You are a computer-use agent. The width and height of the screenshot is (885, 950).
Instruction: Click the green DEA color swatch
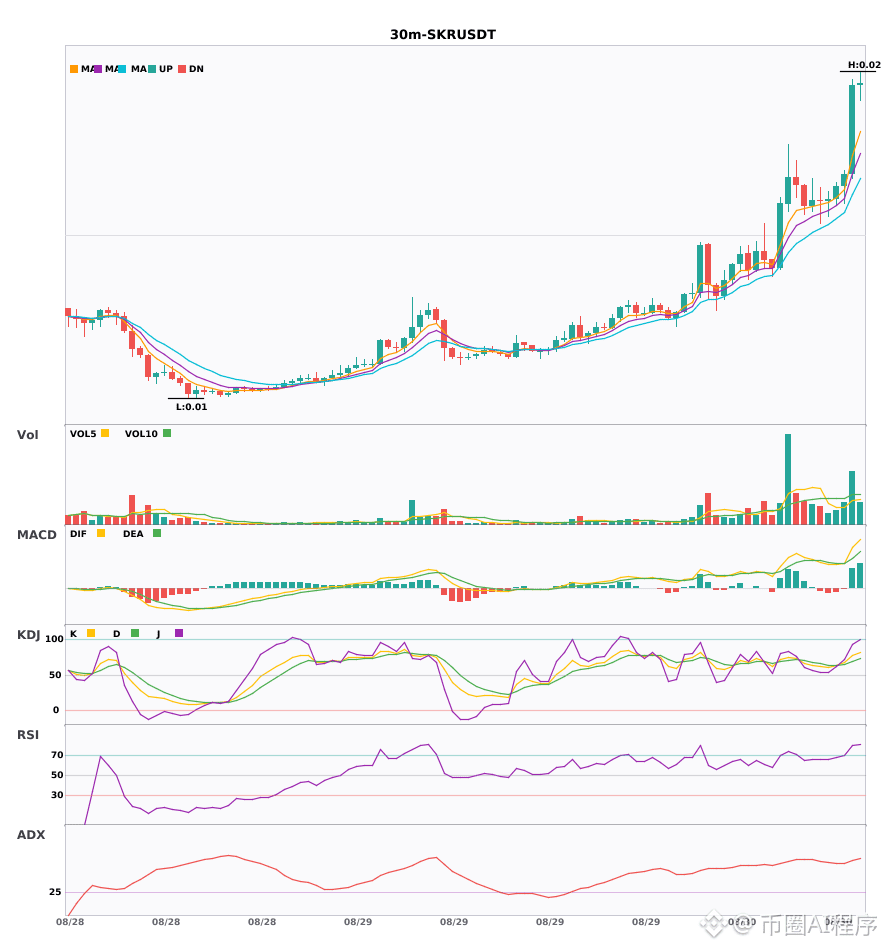(x=157, y=533)
